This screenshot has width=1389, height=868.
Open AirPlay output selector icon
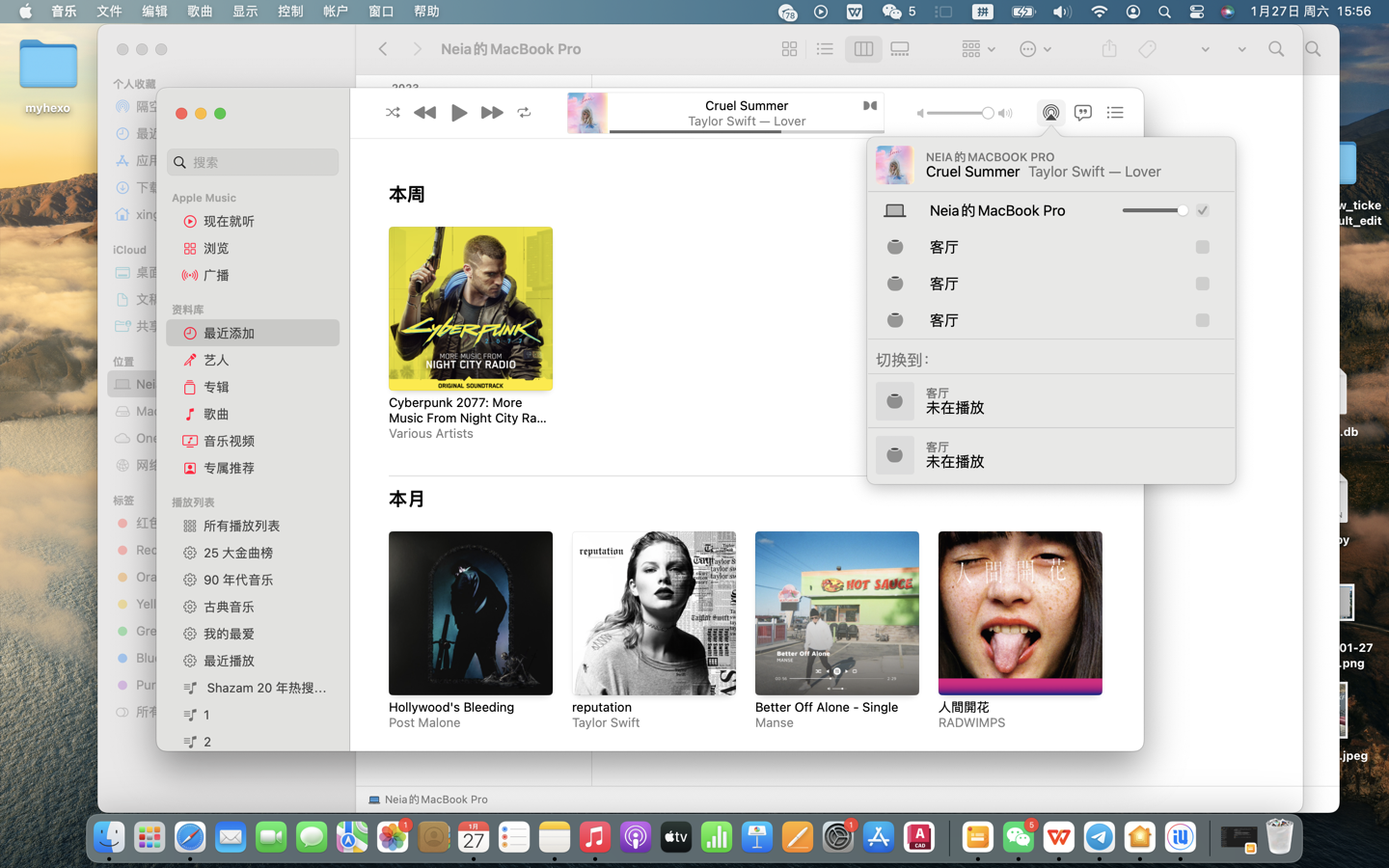pyautogui.click(x=1050, y=113)
